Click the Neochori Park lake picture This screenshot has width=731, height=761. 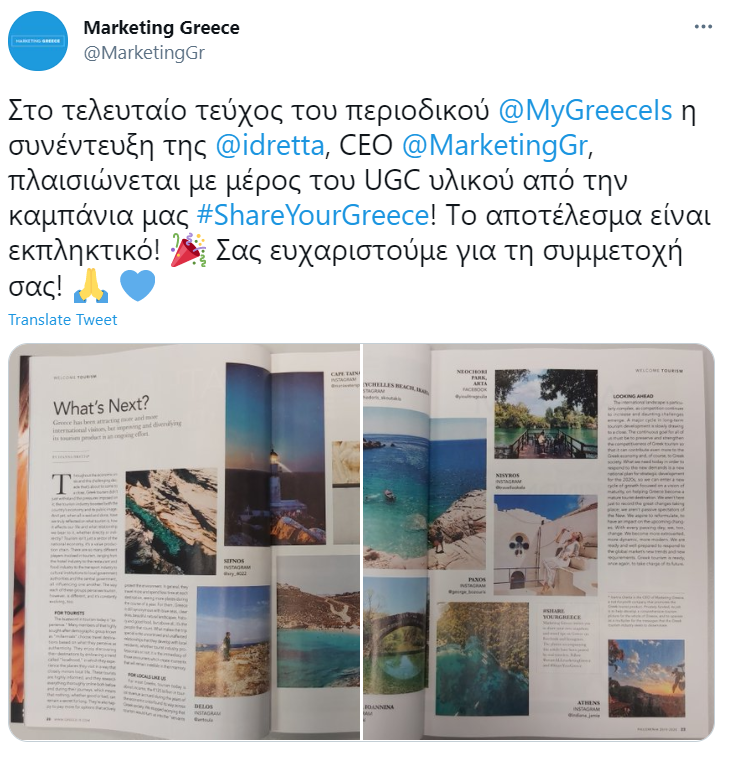546,414
